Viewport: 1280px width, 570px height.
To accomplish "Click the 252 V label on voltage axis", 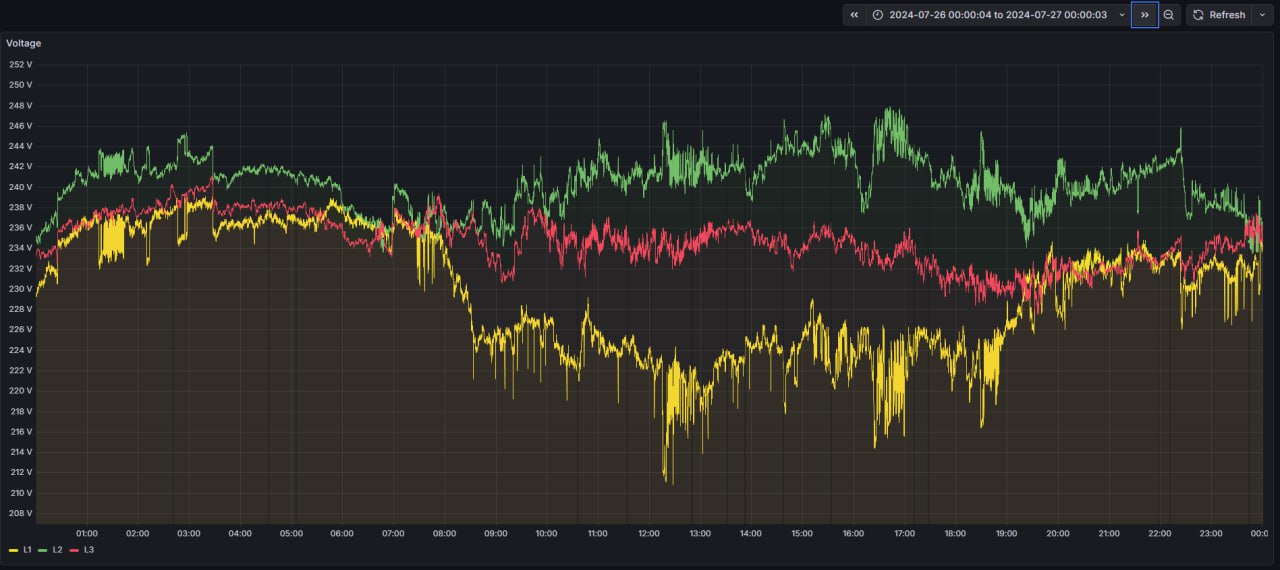I will pos(20,64).
